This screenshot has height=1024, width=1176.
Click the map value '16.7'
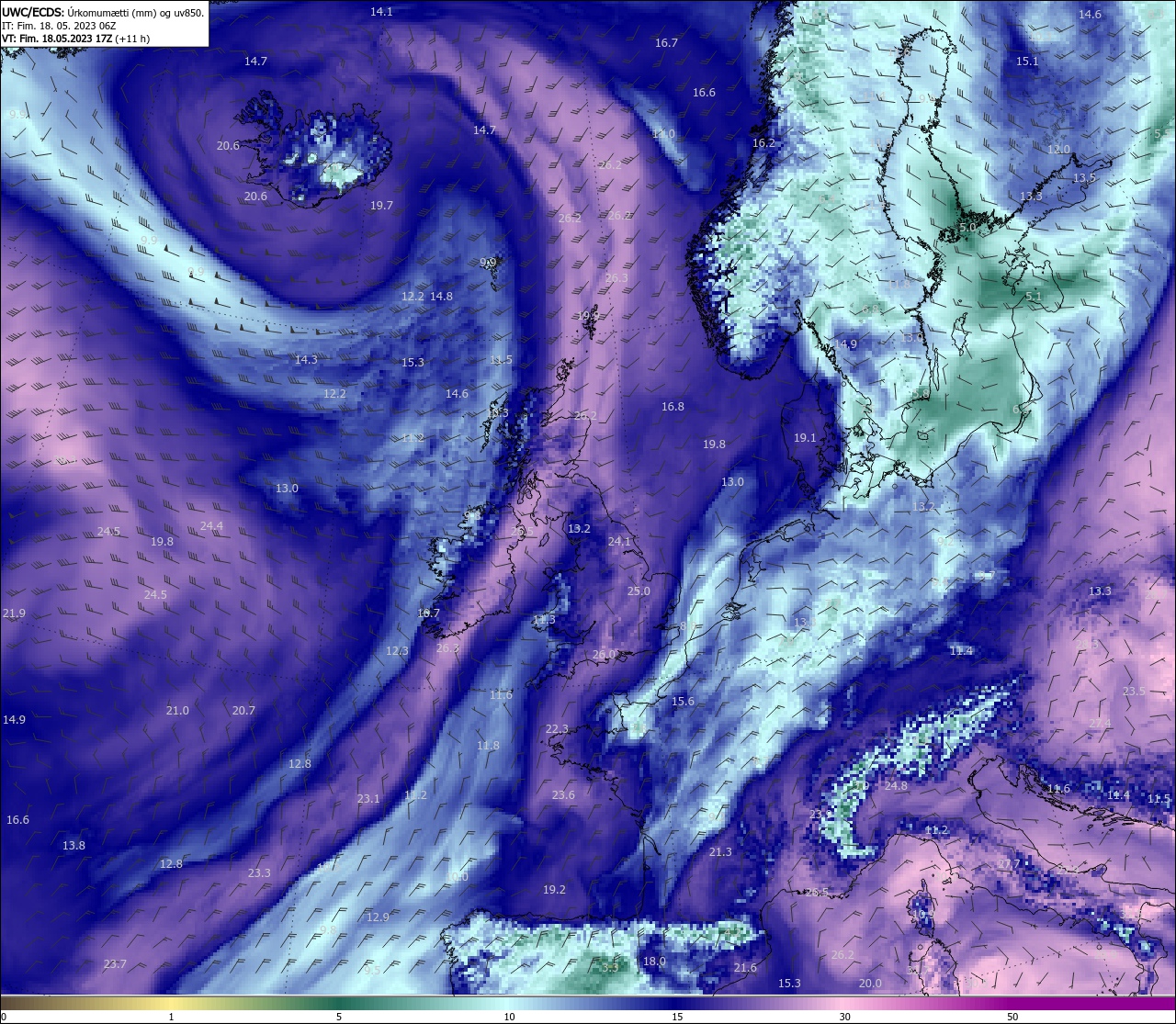[x=666, y=43]
